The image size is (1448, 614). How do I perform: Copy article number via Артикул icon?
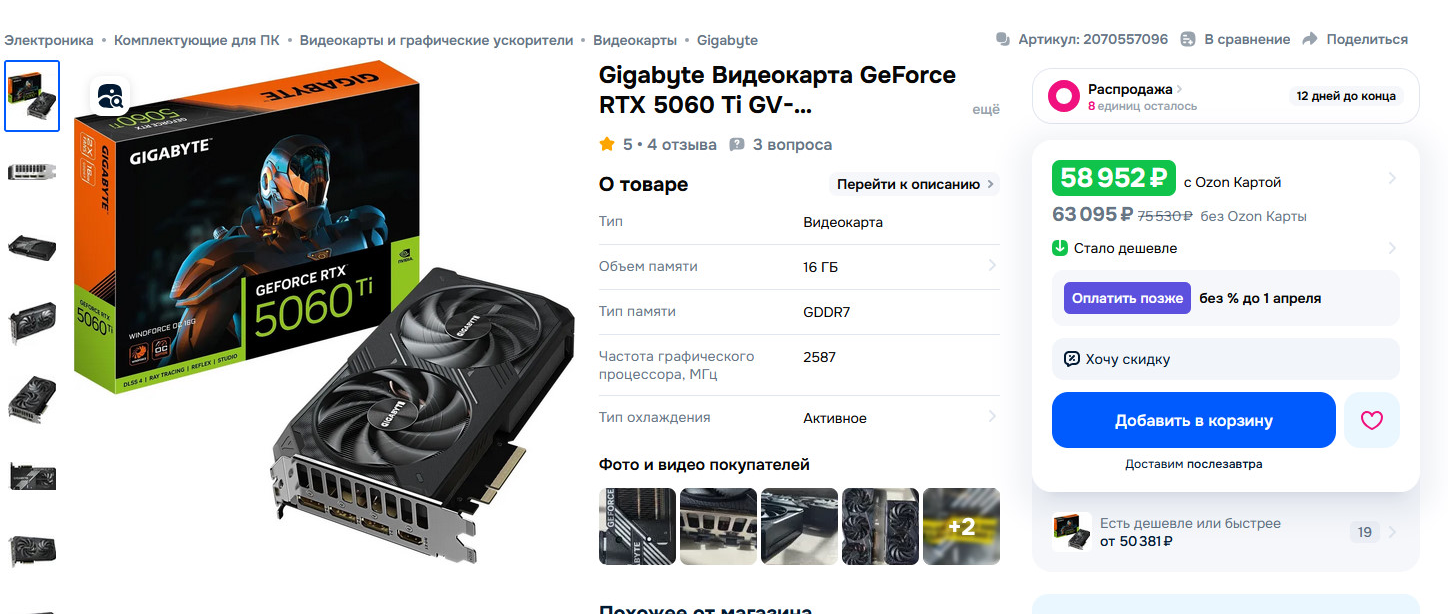pyautogui.click(x=1003, y=39)
